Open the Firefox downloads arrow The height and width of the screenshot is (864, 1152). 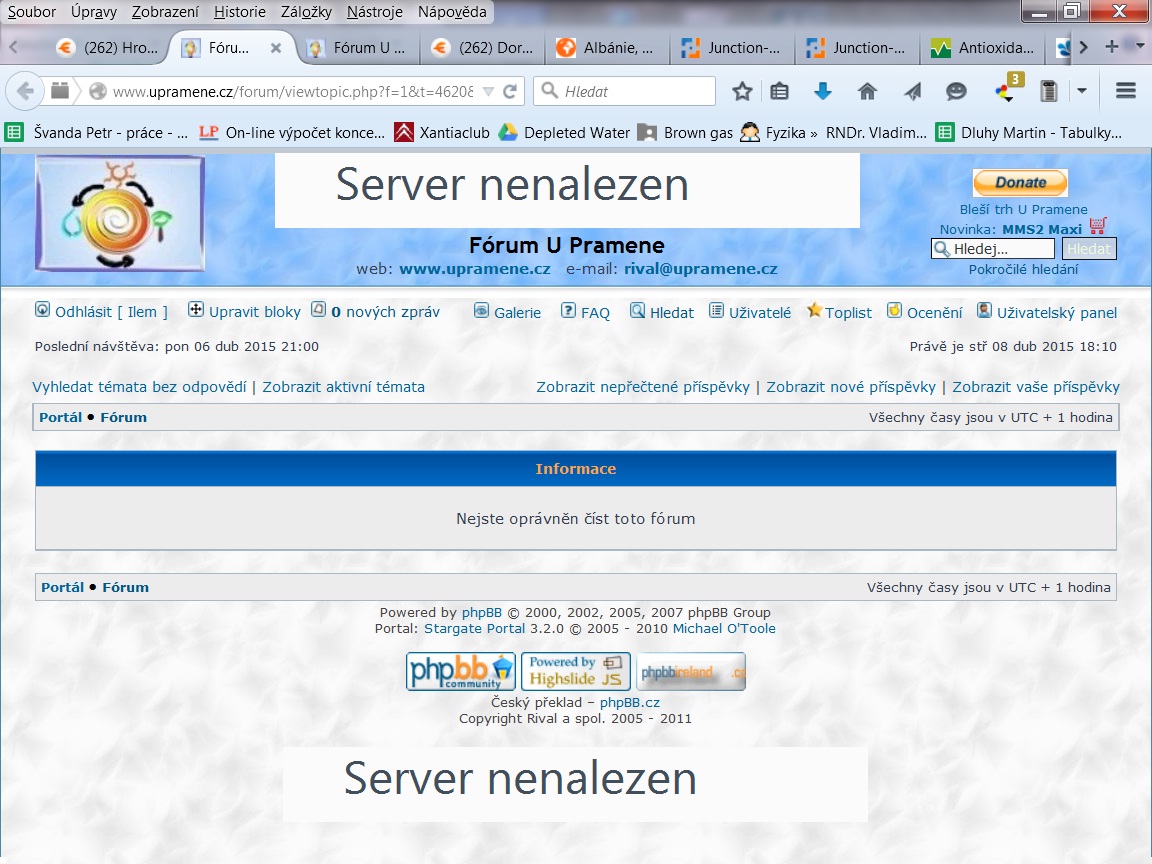coord(823,91)
